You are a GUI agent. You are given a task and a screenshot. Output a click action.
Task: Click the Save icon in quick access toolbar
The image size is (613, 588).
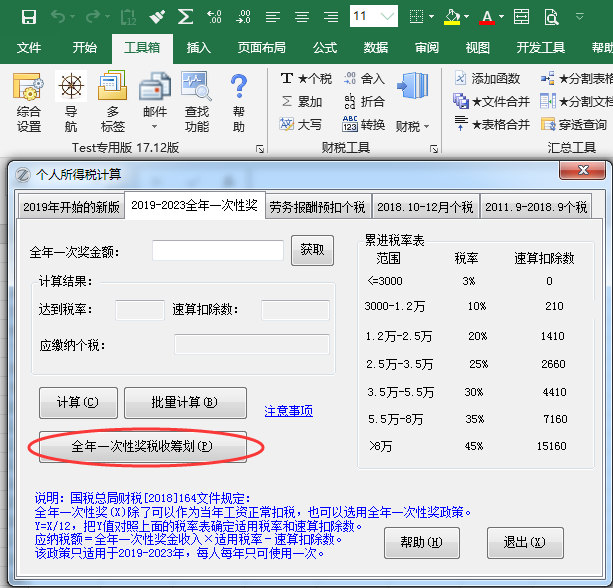pos(29,16)
